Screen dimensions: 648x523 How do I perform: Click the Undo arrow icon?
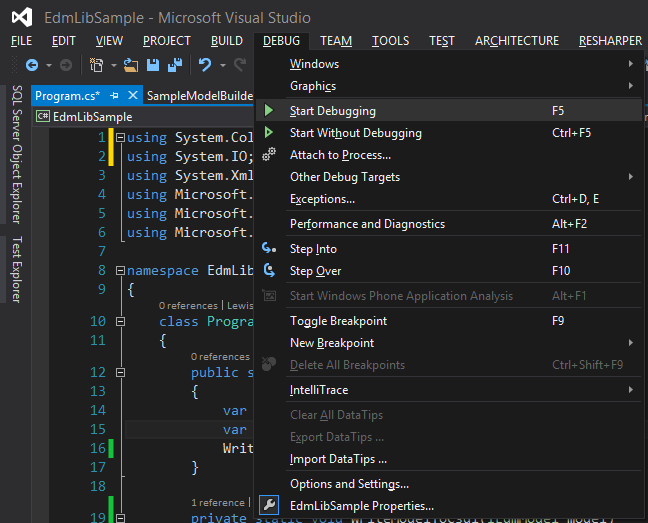point(205,65)
